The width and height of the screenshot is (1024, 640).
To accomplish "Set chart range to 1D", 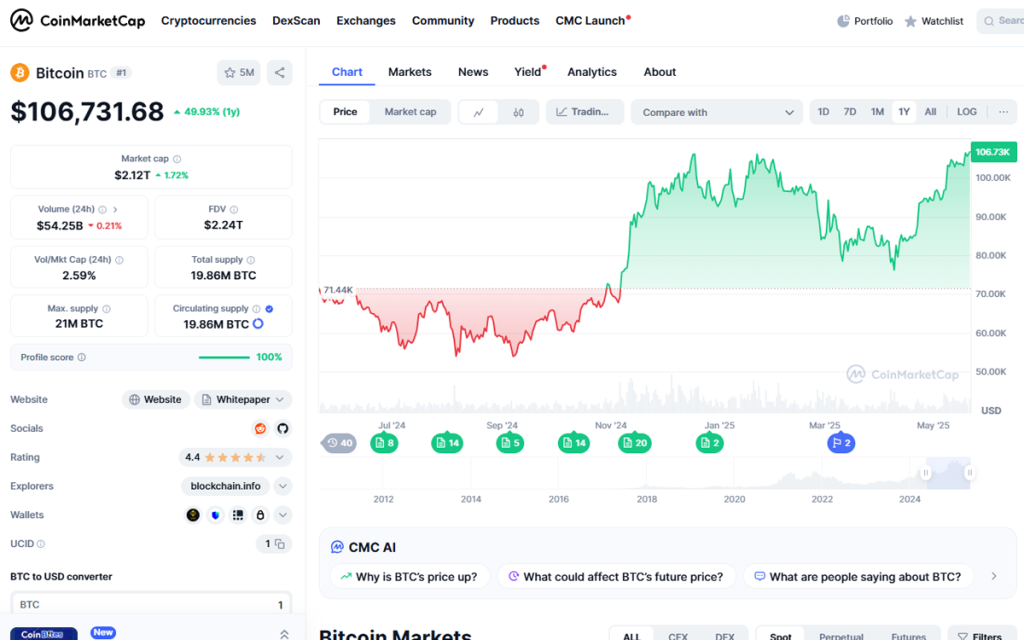I will 824,112.
